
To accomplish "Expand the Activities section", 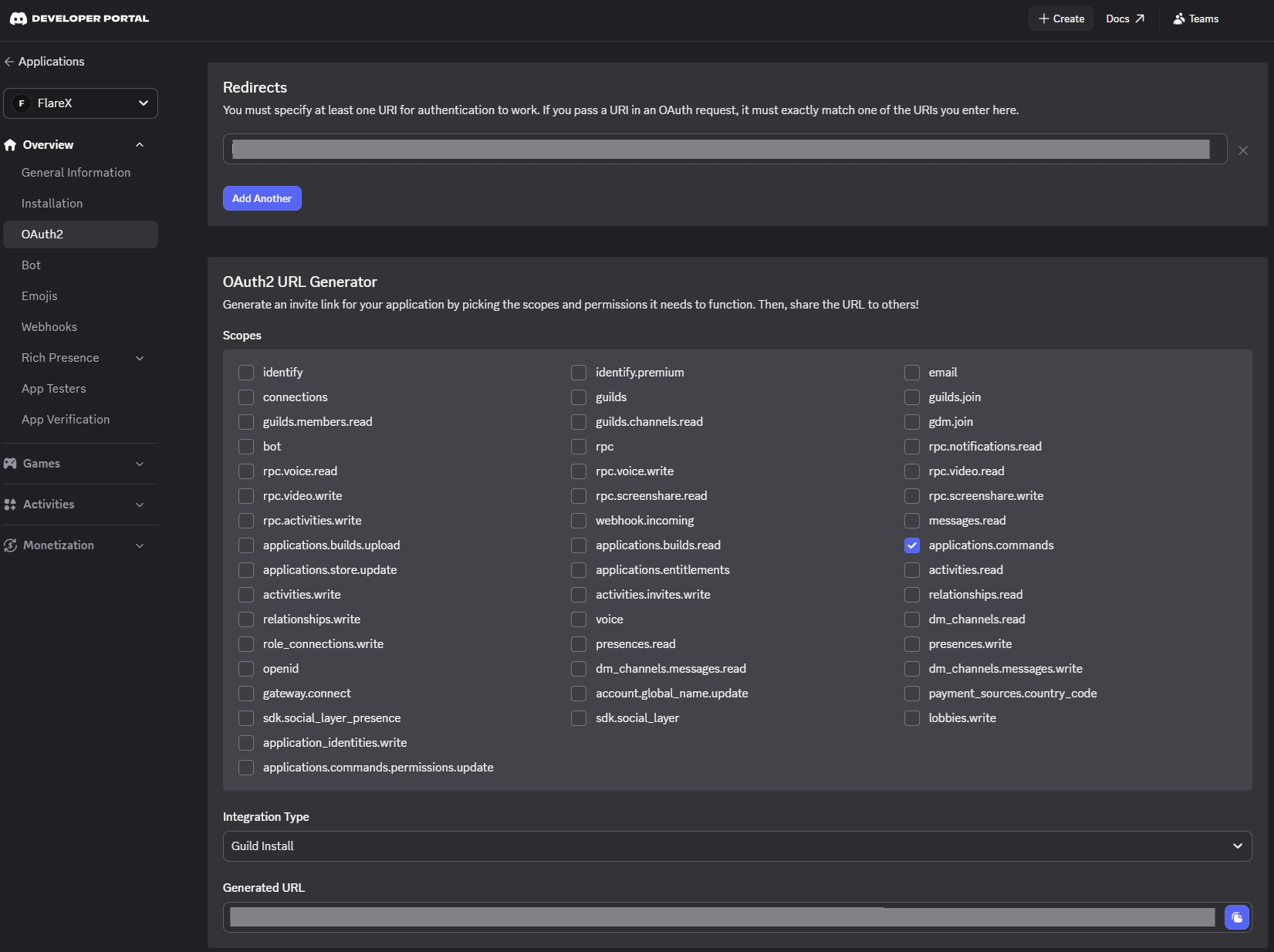I will 140,505.
